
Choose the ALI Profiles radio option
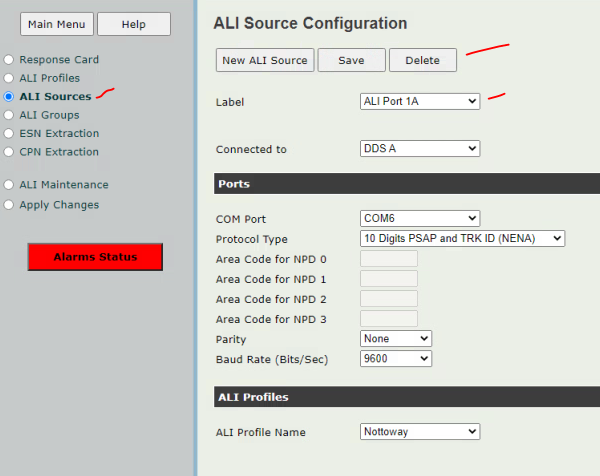pyautogui.click(x=8, y=78)
